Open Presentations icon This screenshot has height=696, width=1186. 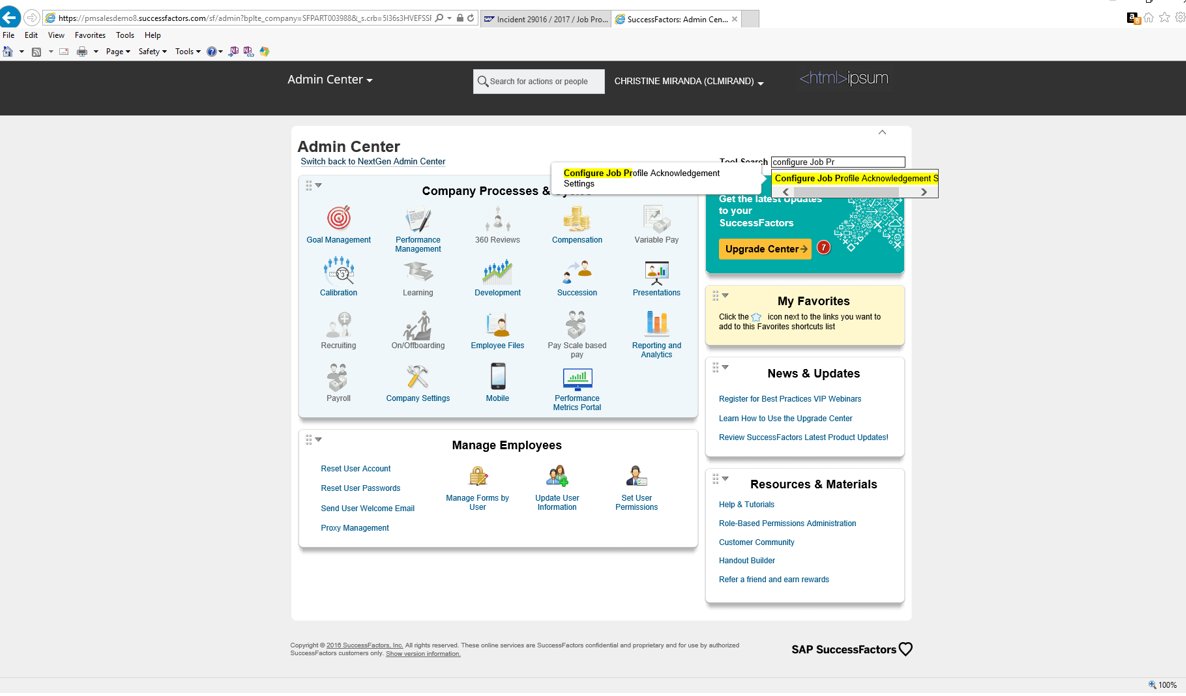click(656, 272)
